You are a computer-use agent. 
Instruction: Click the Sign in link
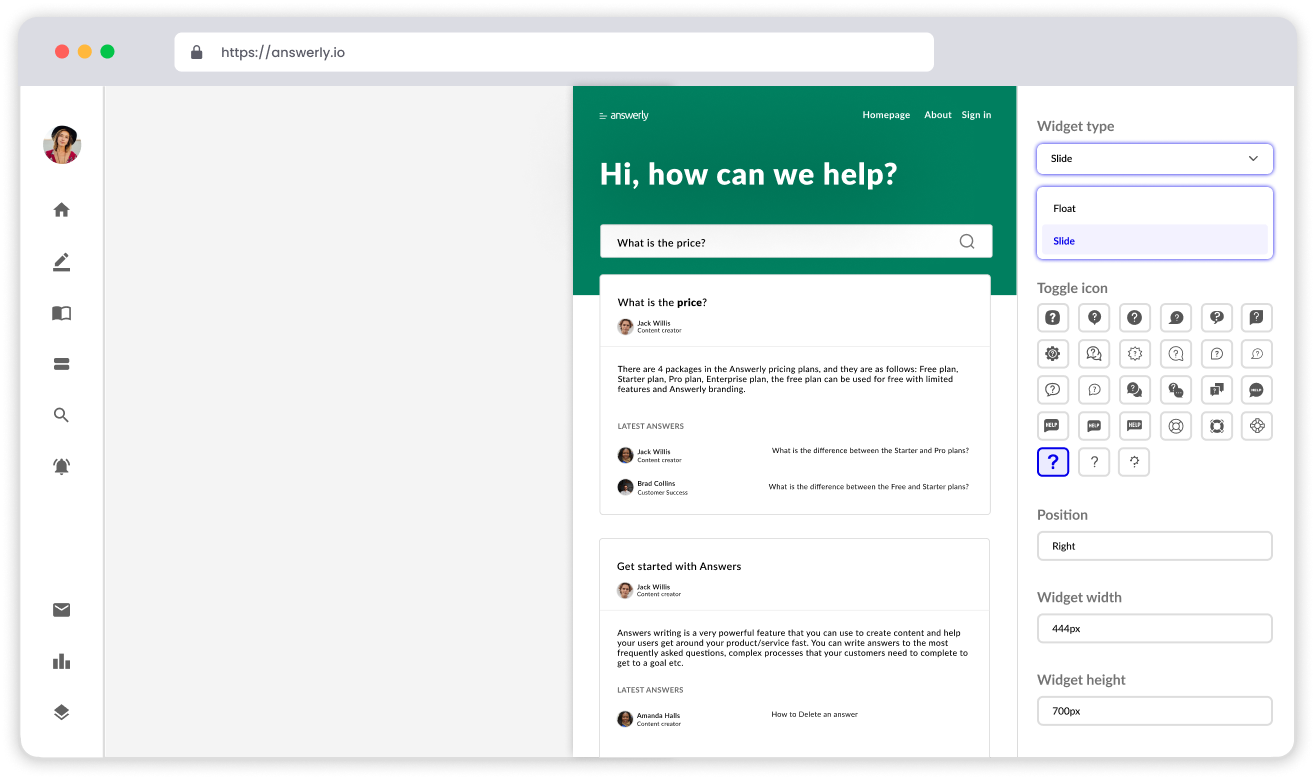[x=976, y=115]
